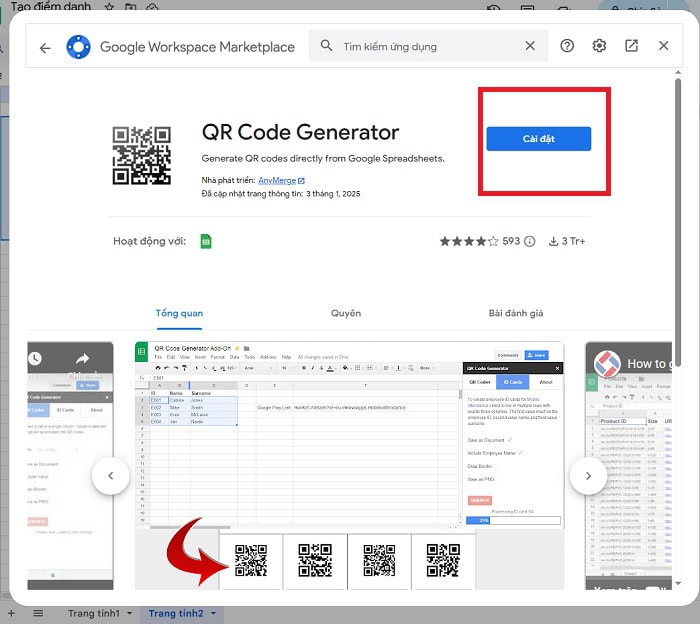
Task: Click the dialog vertical scrollbar
Action: [678, 222]
